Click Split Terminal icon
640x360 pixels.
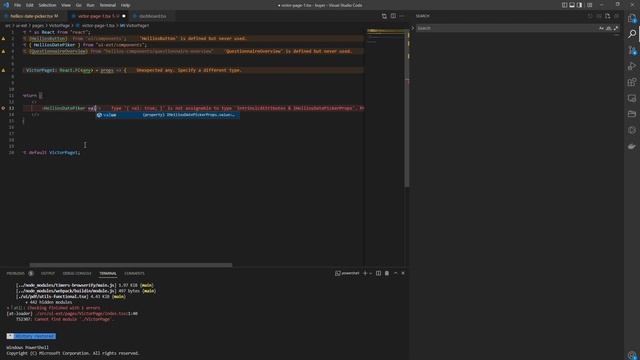coord(378,273)
